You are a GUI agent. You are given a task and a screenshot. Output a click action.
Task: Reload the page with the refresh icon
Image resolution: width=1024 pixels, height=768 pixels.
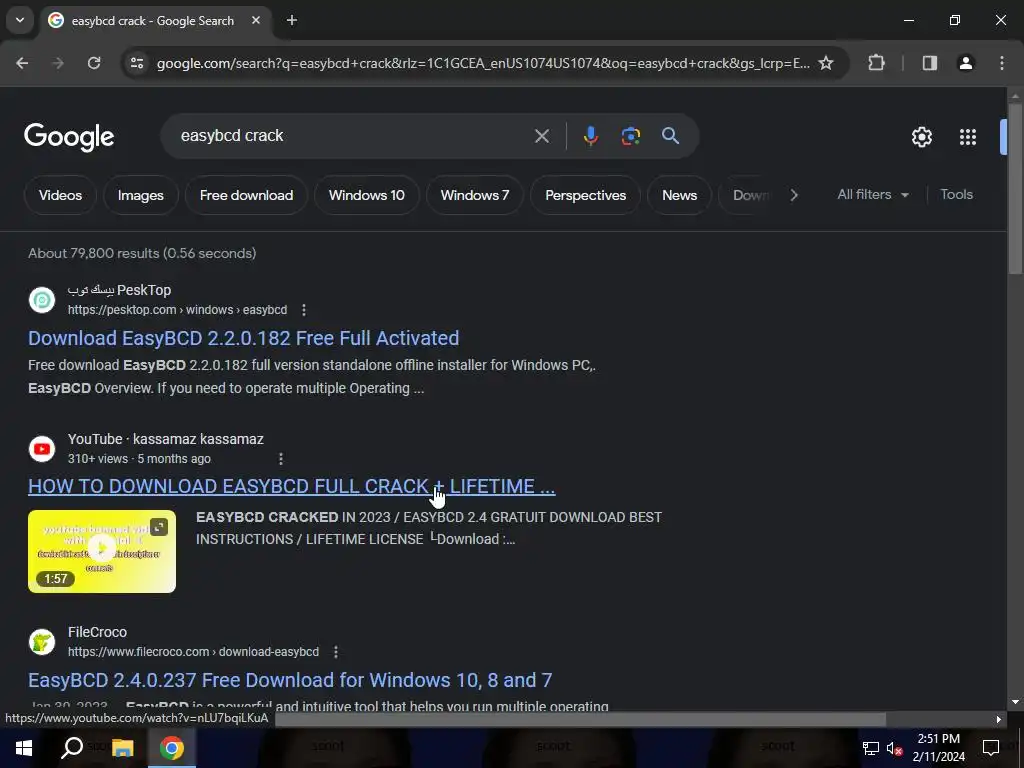click(x=94, y=63)
